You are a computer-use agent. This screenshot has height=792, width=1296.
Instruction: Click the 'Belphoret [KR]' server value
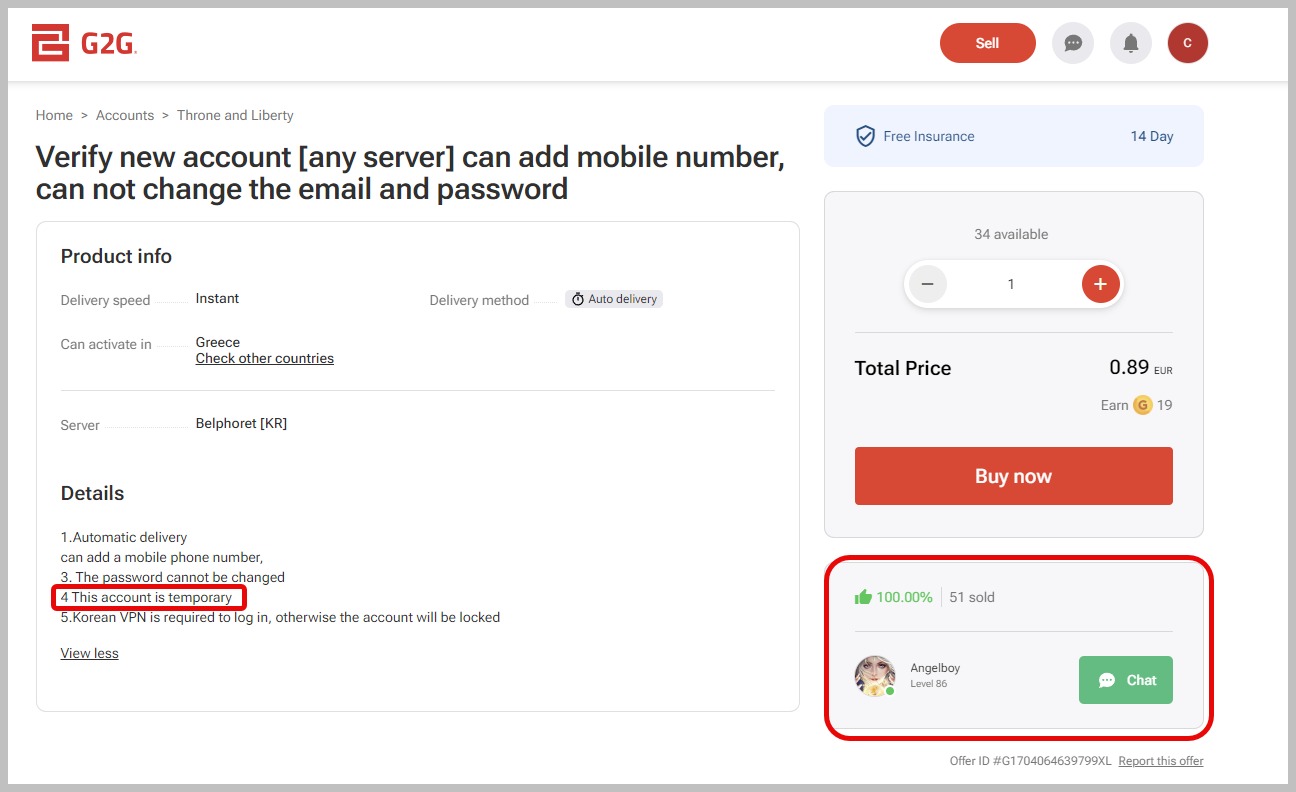pyautogui.click(x=241, y=423)
